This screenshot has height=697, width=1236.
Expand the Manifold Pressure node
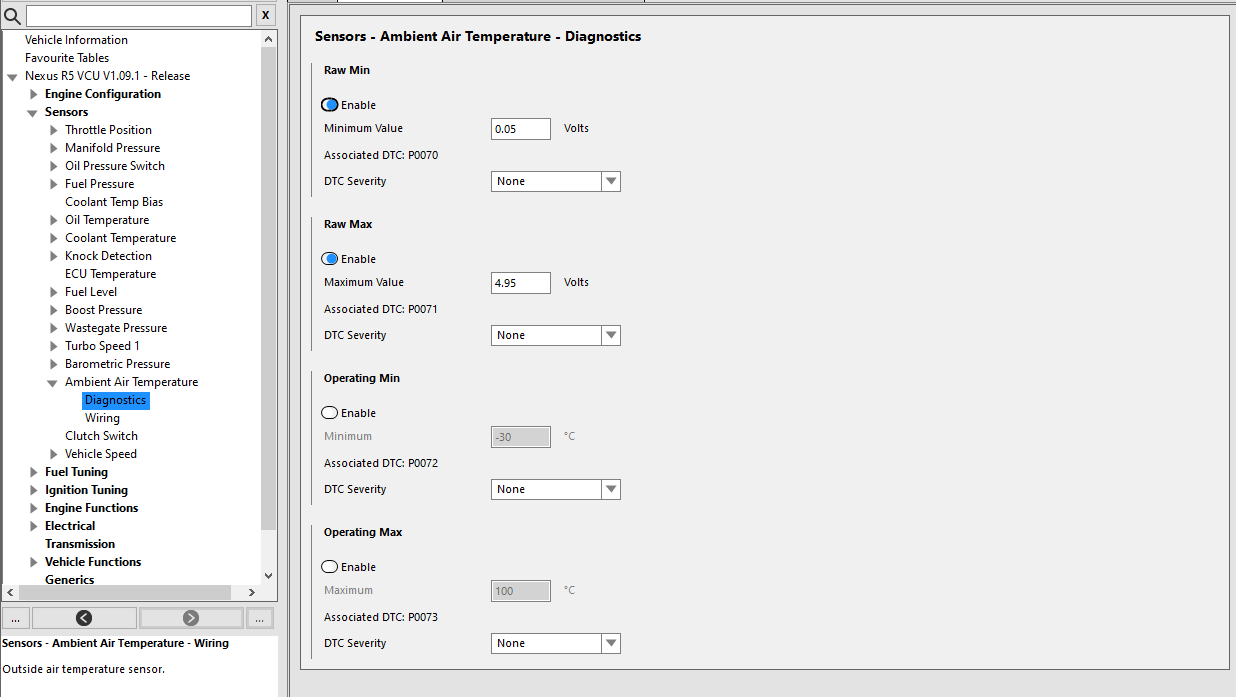pos(54,148)
